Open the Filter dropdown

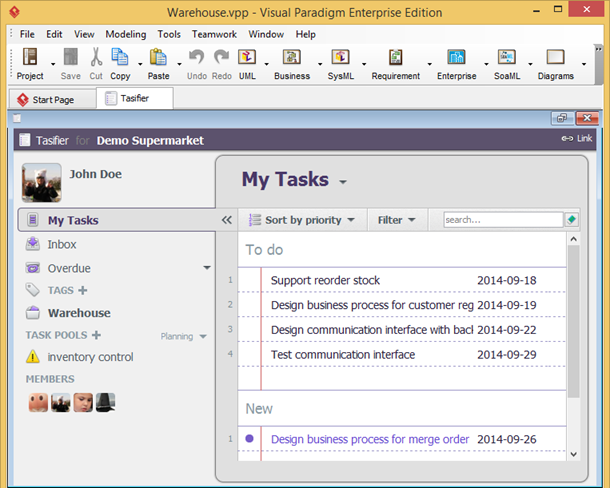pyautogui.click(x=397, y=220)
